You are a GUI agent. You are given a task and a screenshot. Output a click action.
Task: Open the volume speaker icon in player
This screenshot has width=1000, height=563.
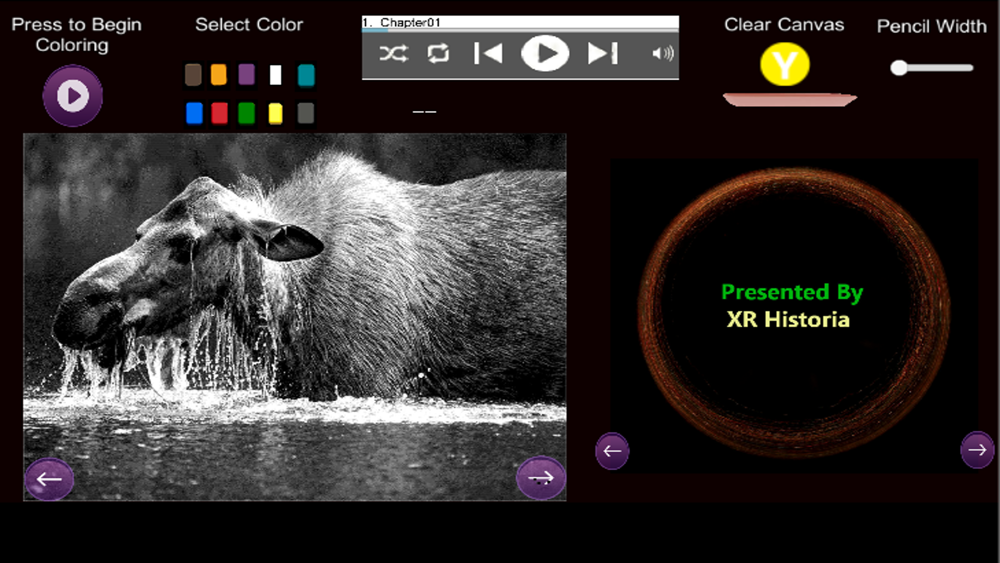coord(662,54)
